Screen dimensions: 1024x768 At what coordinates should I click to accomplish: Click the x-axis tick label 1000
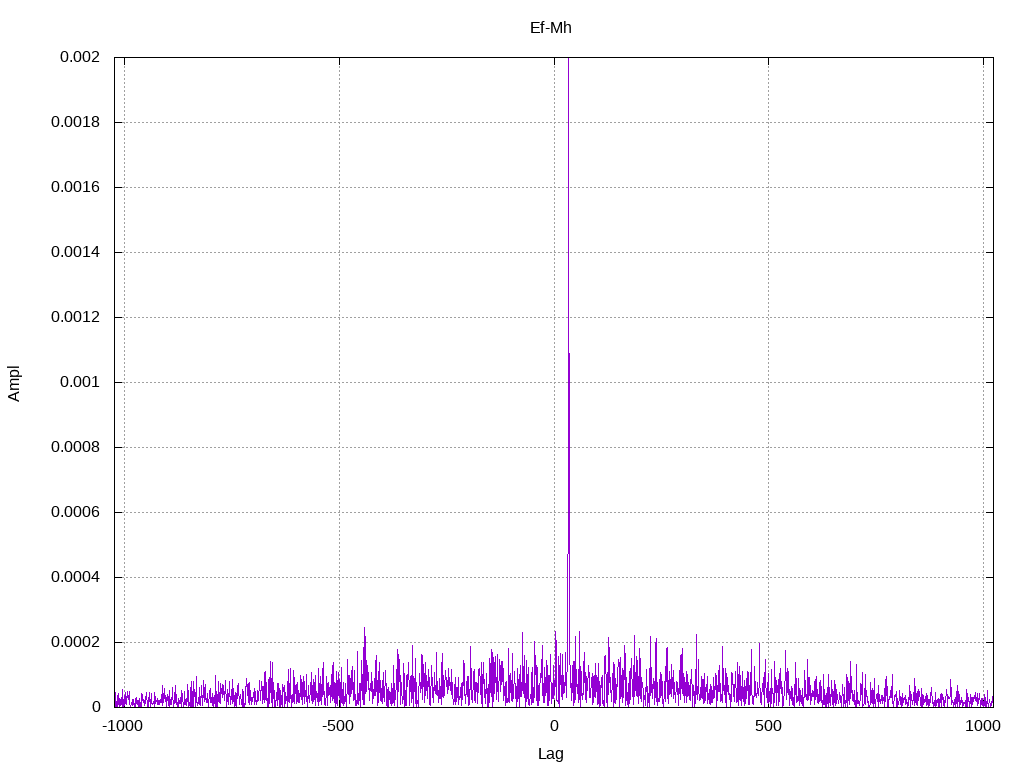(983, 726)
